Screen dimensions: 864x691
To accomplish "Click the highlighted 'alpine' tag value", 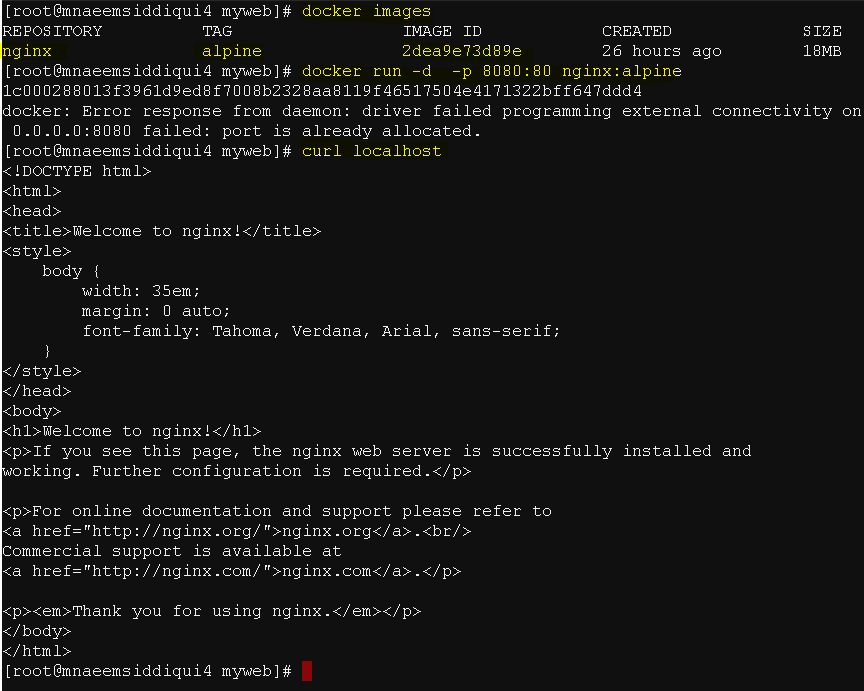I will click(231, 51).
